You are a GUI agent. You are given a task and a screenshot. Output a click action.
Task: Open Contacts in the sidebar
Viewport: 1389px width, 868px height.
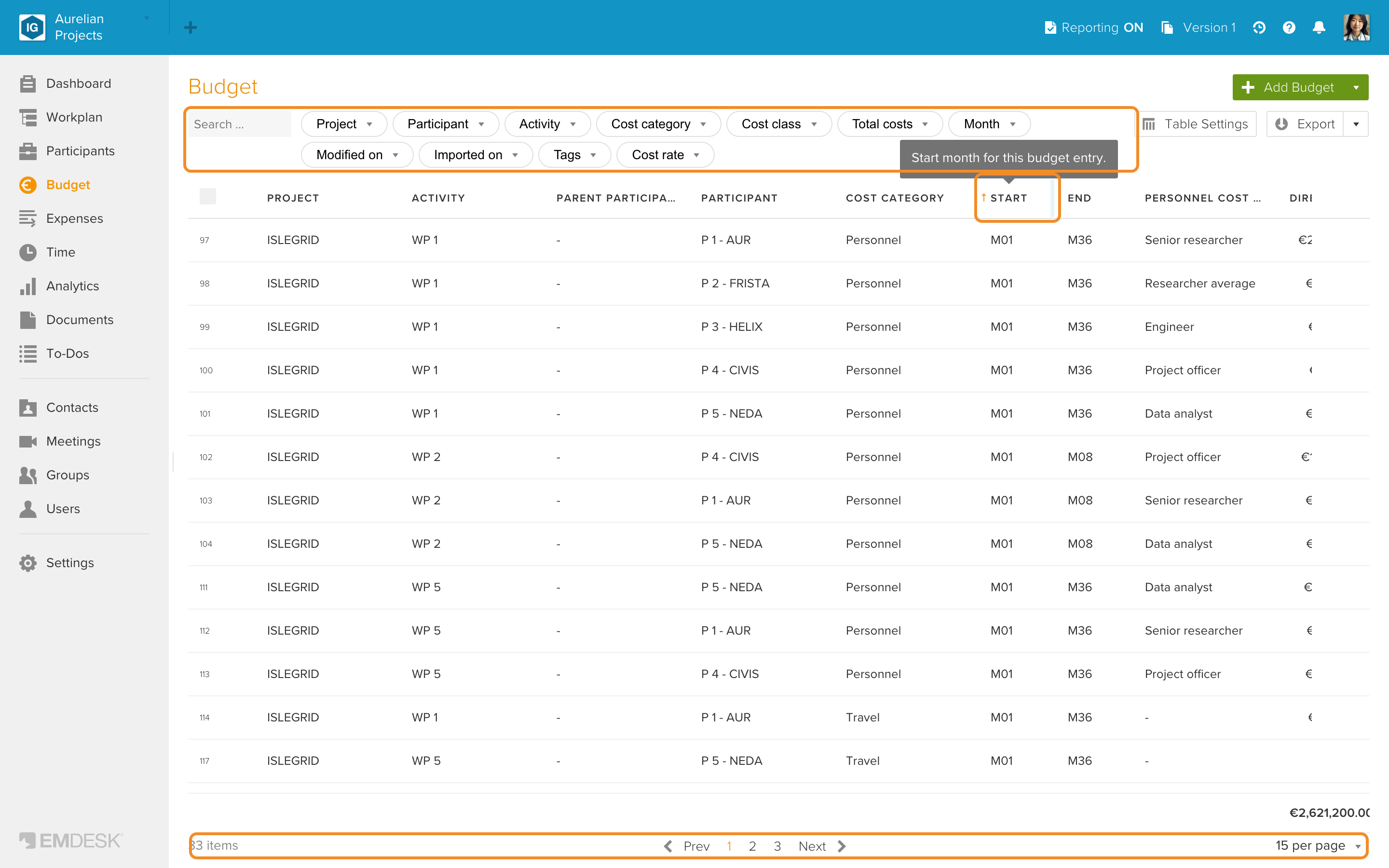pyautogui.click(x=72, y=407)
